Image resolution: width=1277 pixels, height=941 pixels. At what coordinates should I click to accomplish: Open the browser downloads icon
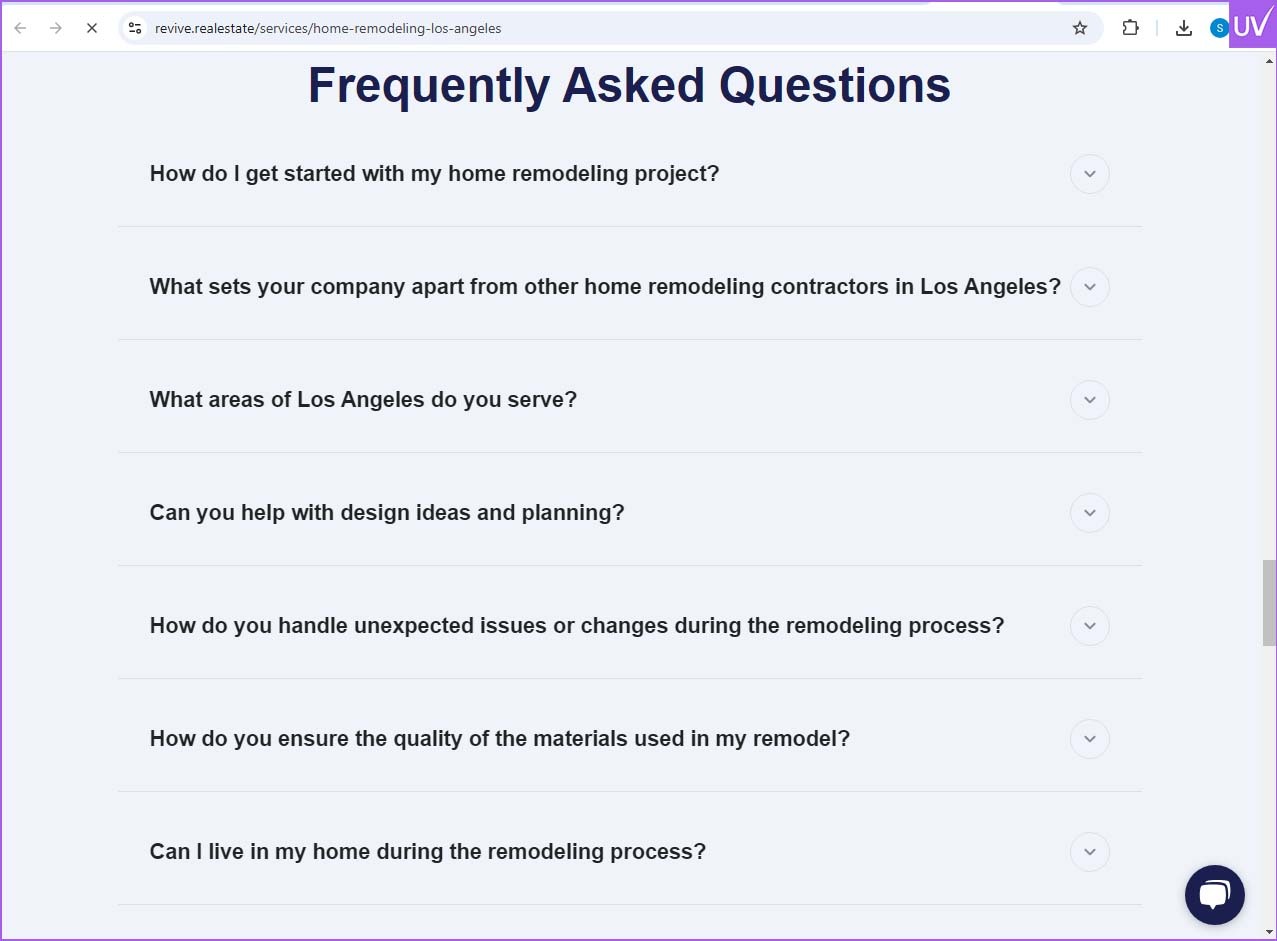click(x=1184, y=28)
